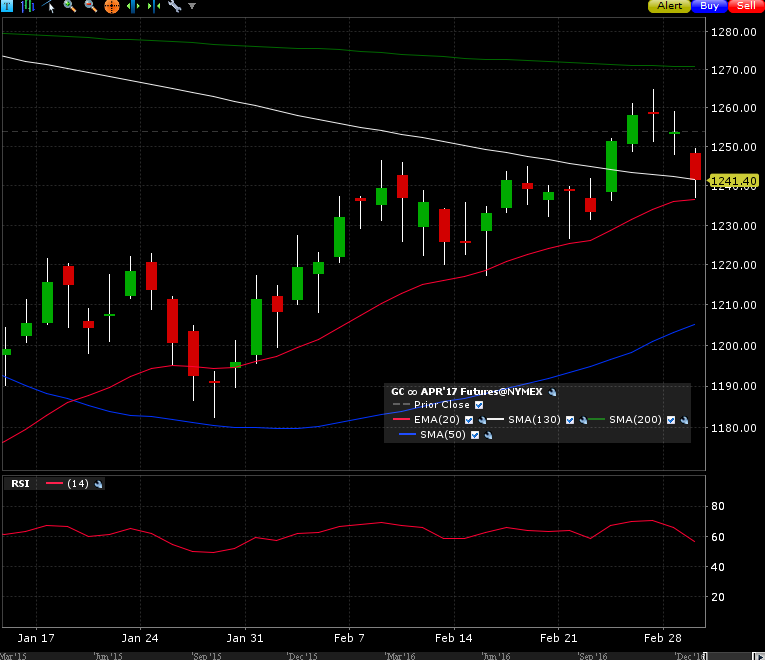The image size is (765, 660).
Task: Activate the orange crosshair tool
Action: [111, 6]
